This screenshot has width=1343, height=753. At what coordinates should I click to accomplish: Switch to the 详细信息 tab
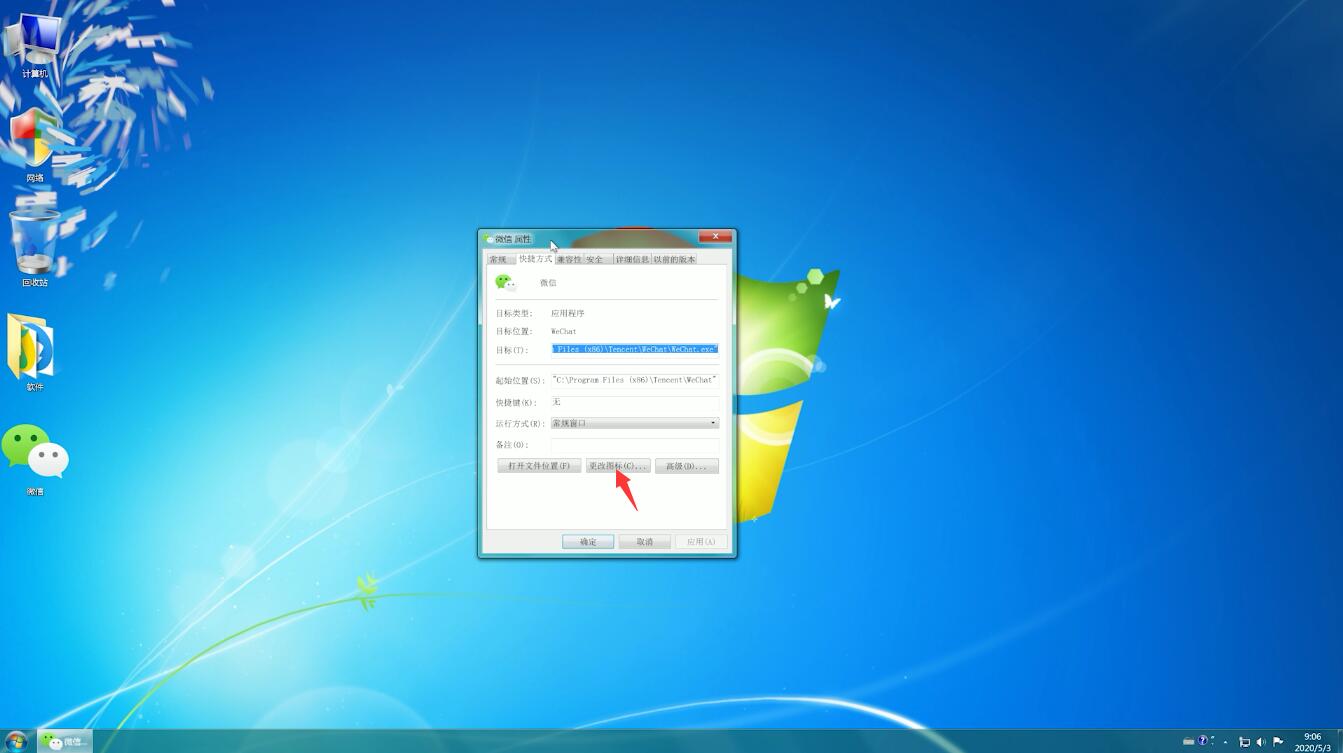pyautogui.click(x=632, y=259)
